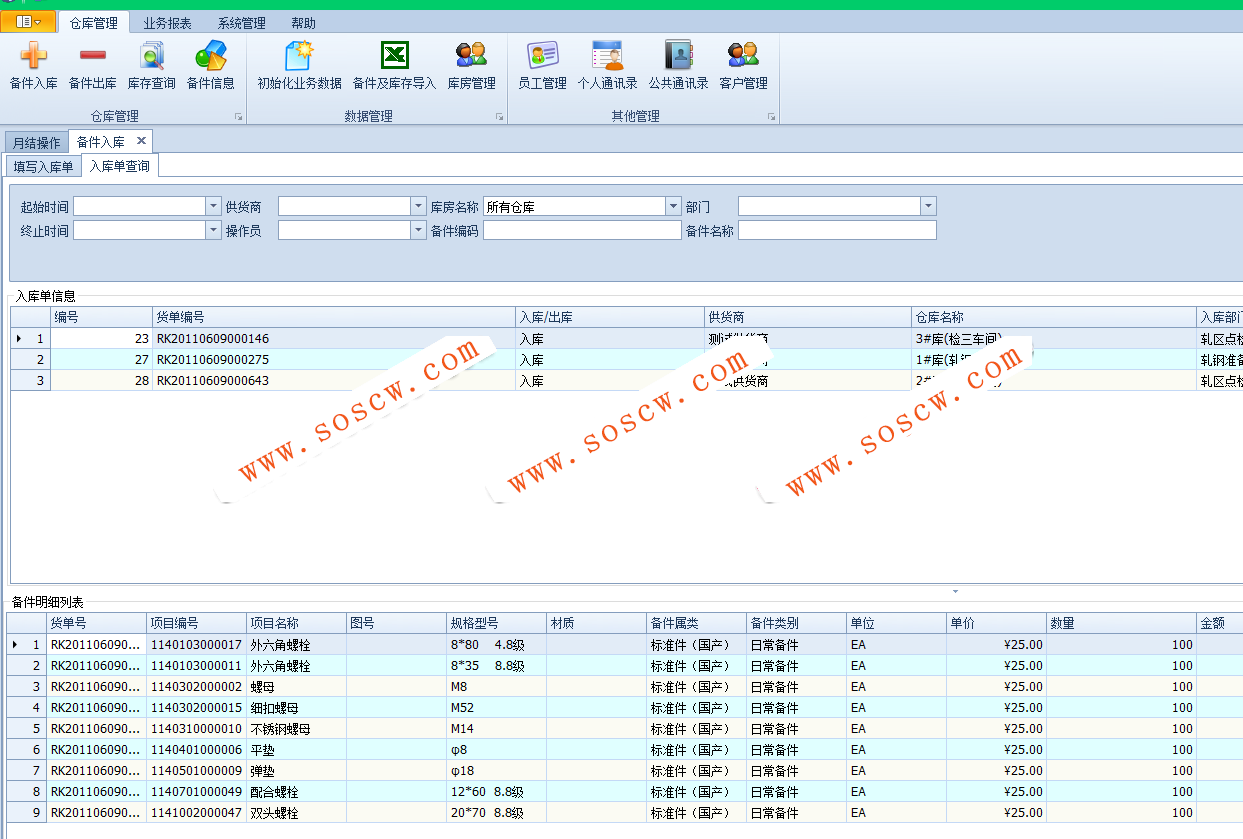Open the 起始时间 date dropdown
Screen dimensions: 1243x839
click(213, 206)
